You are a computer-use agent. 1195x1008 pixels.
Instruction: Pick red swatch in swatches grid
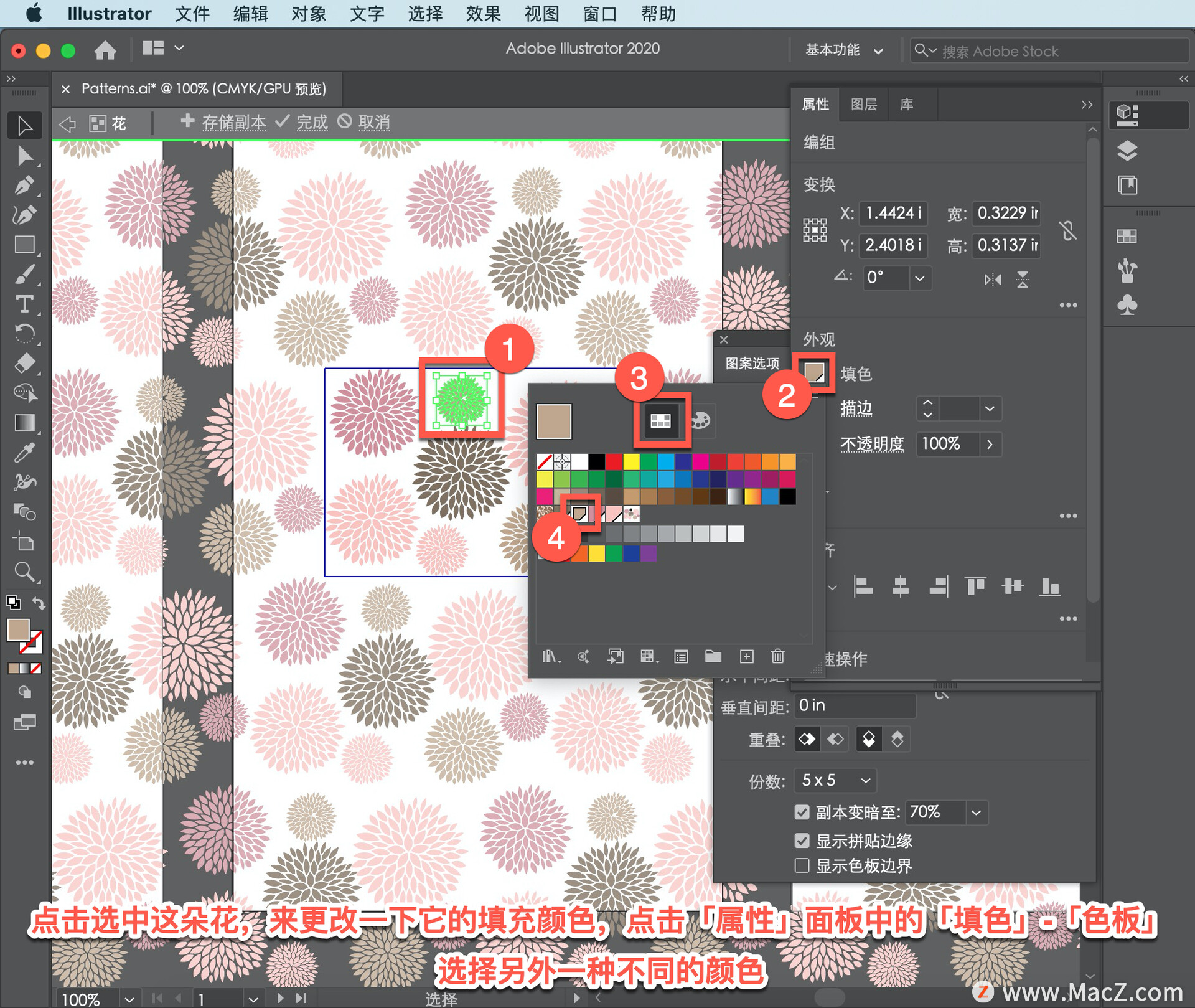point(614,462)
